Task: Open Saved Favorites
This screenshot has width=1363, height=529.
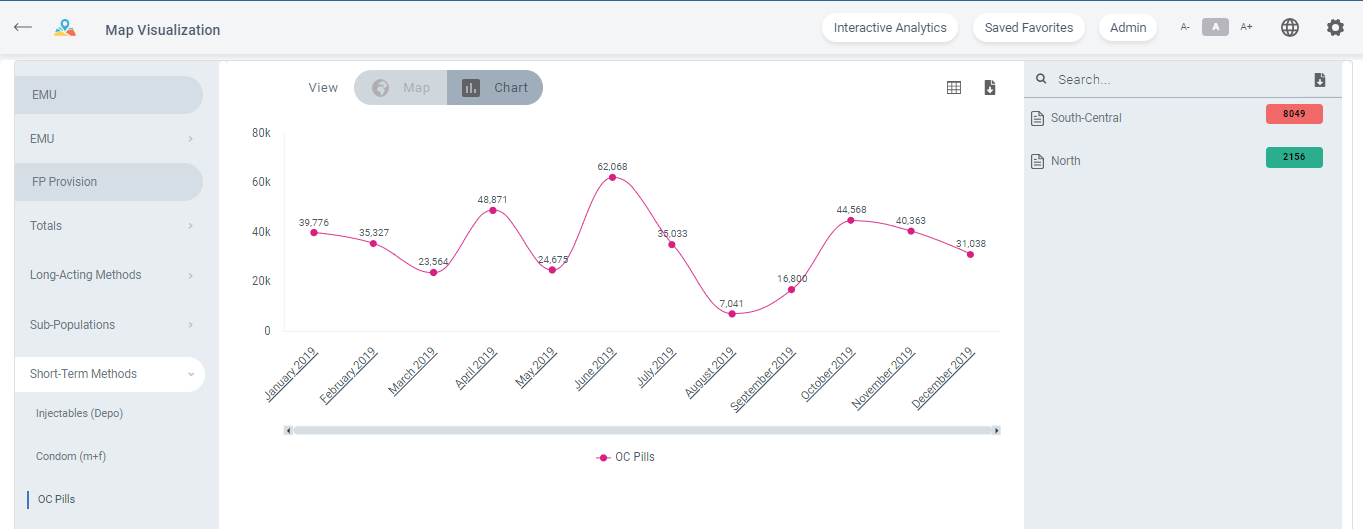Action: [1029, 28]
